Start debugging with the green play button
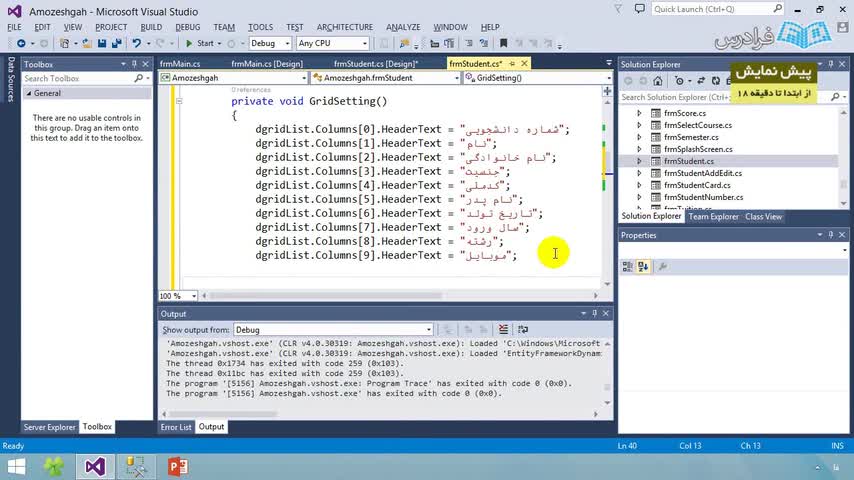 coord(189,43)
